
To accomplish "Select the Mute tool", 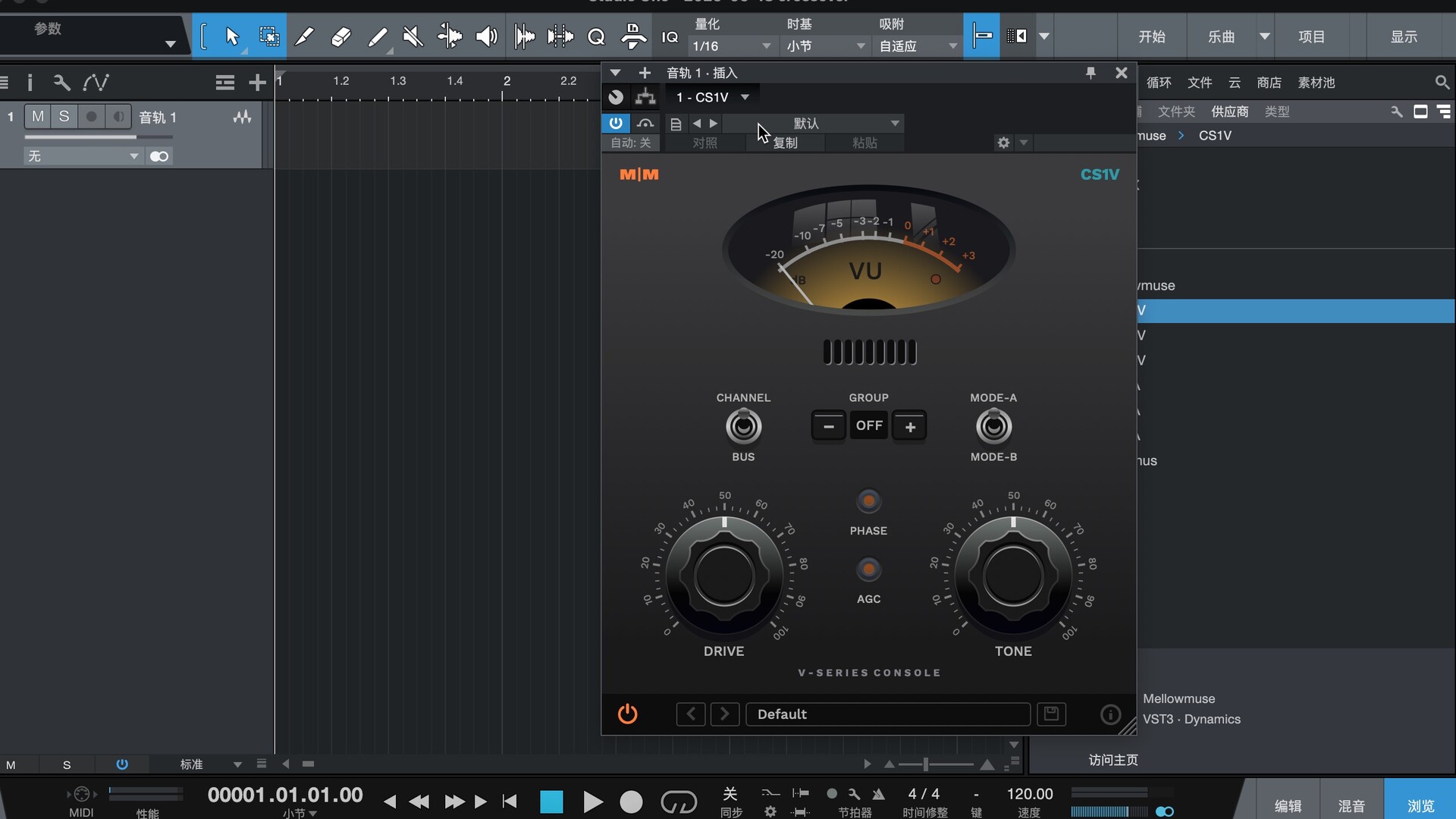I will click(413, 36).
